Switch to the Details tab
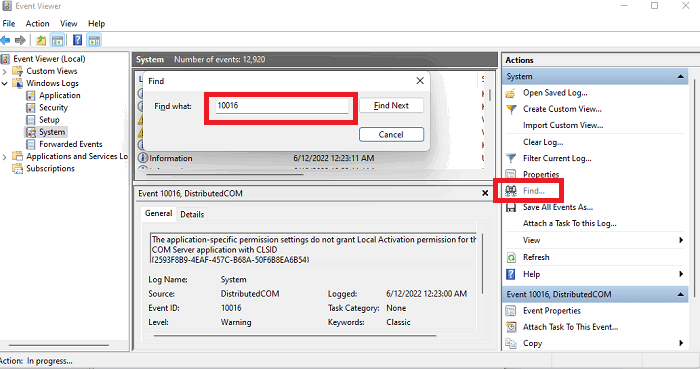The height and width of the screenshot is (369, 700). [x=192, y=215]
